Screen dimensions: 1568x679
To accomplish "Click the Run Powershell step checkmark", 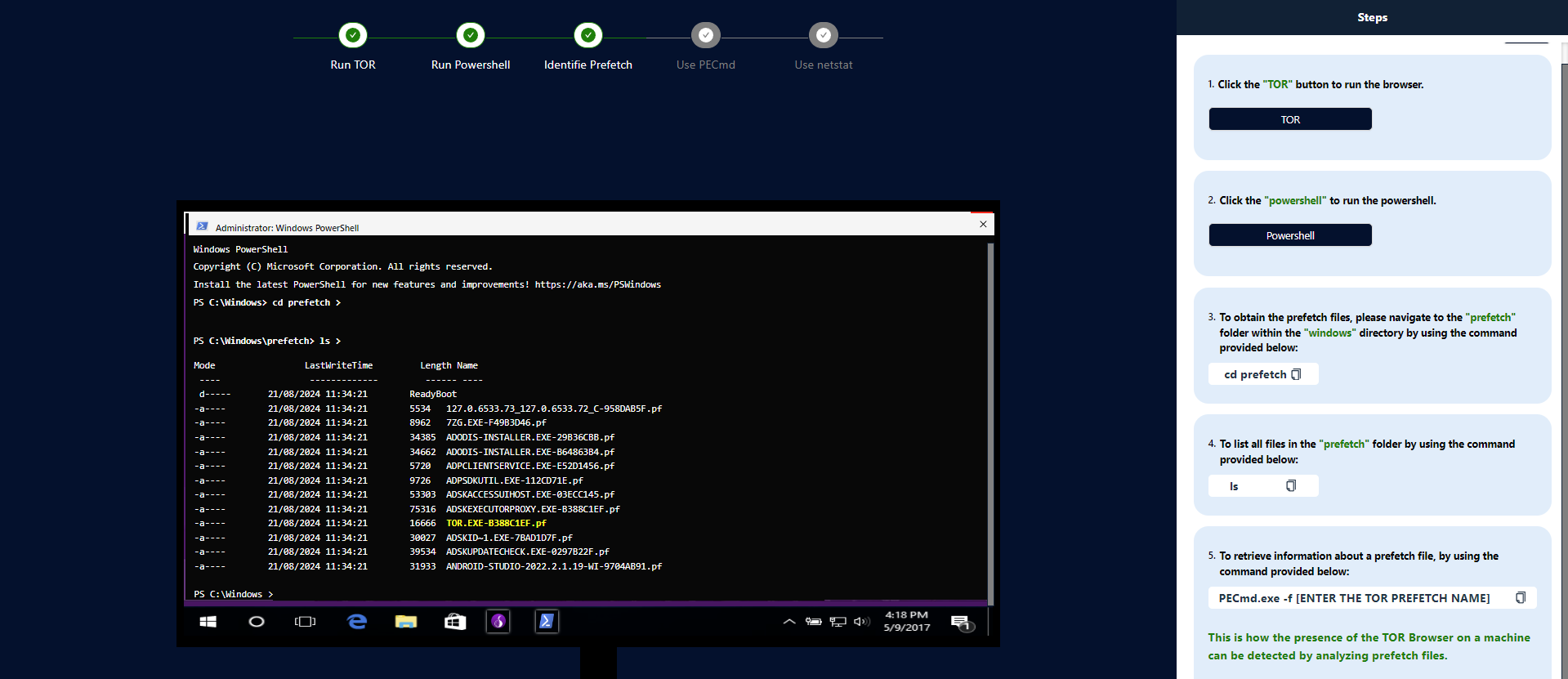I will coord(471,35).
